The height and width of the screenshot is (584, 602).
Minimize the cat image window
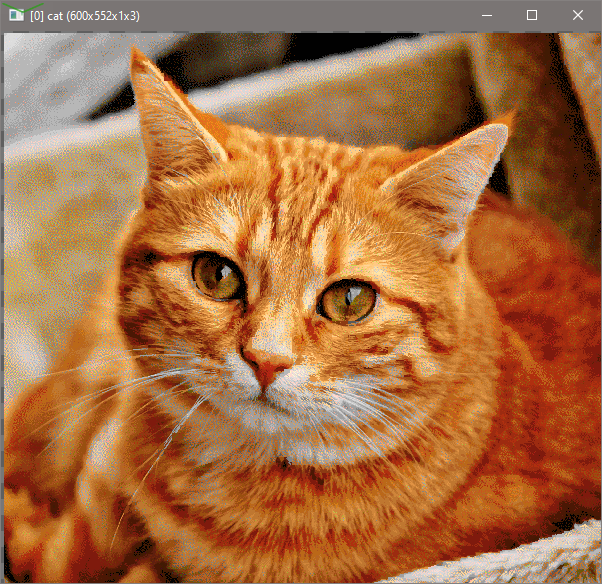point(487,15)
